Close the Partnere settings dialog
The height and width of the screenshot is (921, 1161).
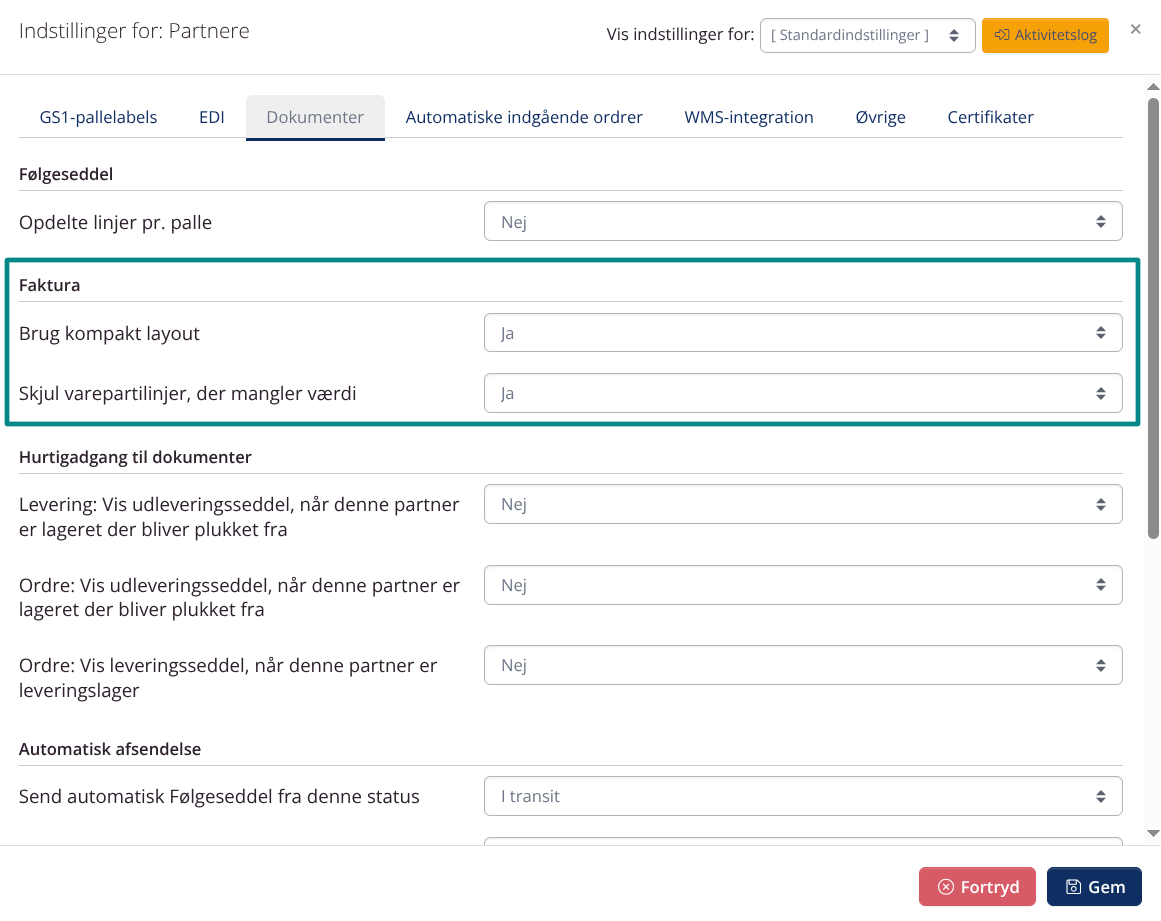click(1135, 29)
